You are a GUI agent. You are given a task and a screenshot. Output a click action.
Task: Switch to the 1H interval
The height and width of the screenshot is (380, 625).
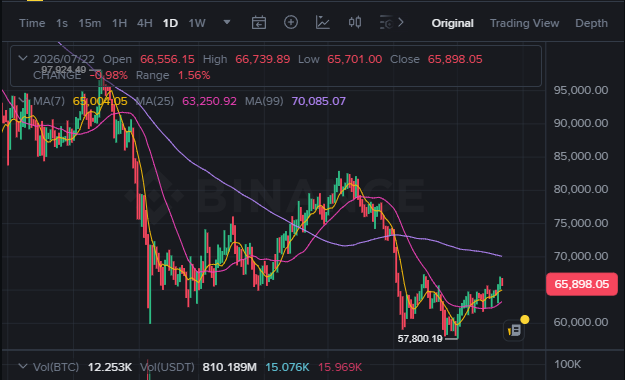tap(119, 24)
